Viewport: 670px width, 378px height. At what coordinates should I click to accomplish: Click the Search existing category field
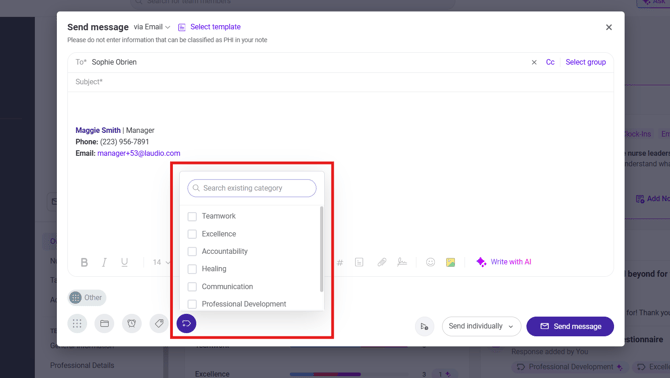click(x=252, y=188)
